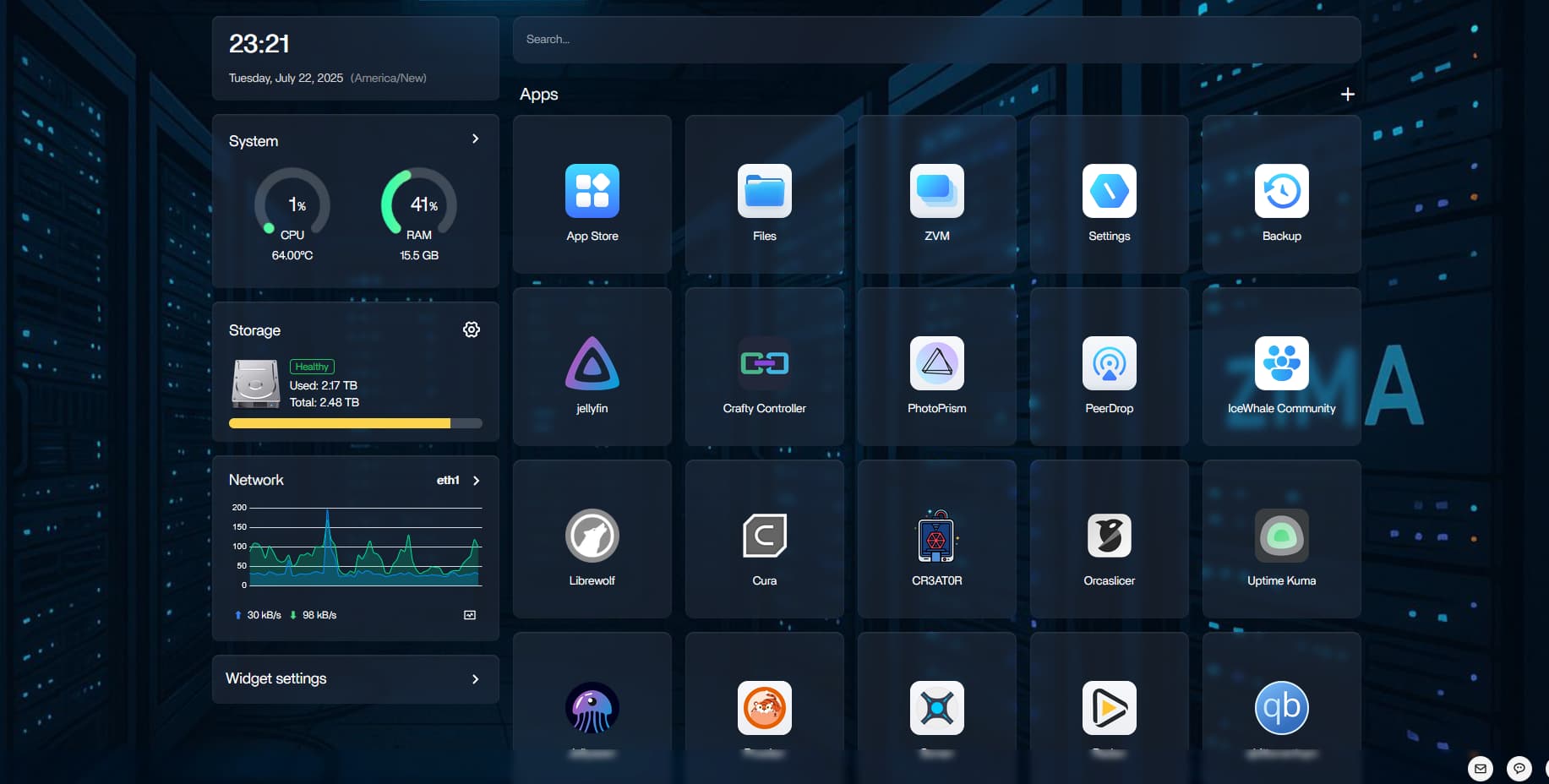The height and width of the screenshot is (784, 1549).
Task: Click the hard drive image in Storage
Action: (x=256, y=384)
